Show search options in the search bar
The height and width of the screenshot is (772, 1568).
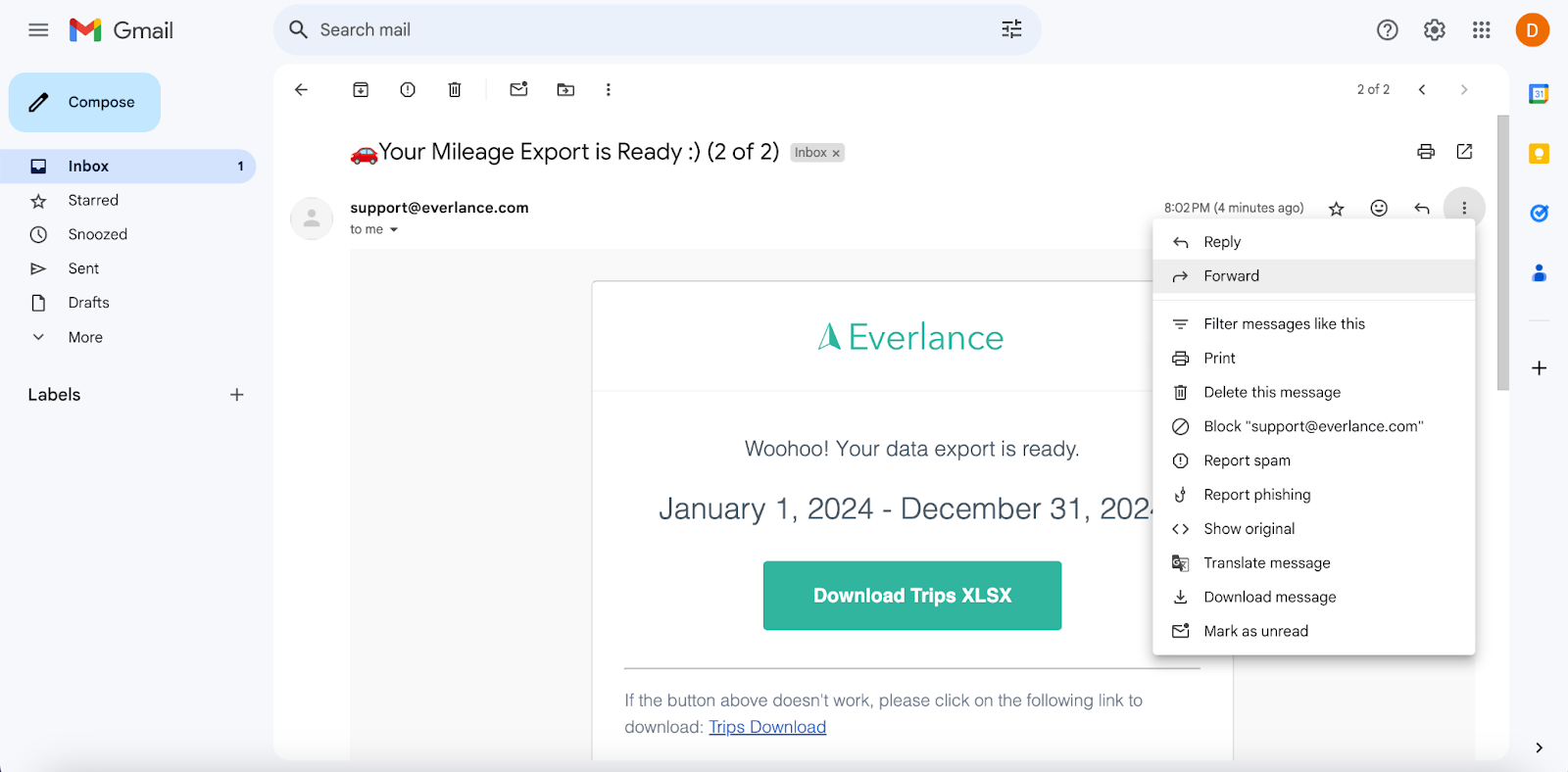1011,30
